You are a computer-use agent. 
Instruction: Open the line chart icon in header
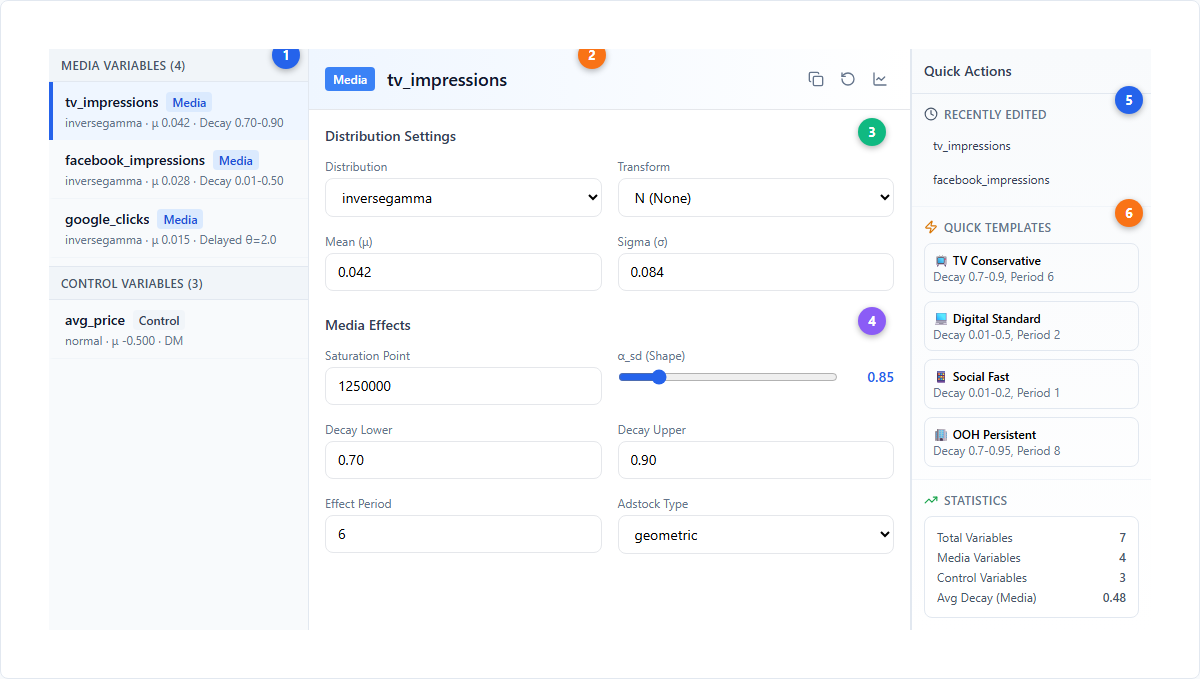(x=880, y=79)
